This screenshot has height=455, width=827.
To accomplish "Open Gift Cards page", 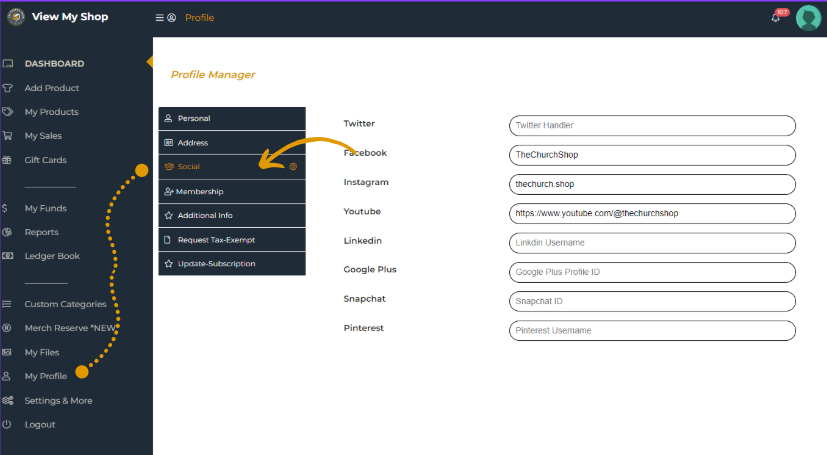I will (x=45, y=160).
